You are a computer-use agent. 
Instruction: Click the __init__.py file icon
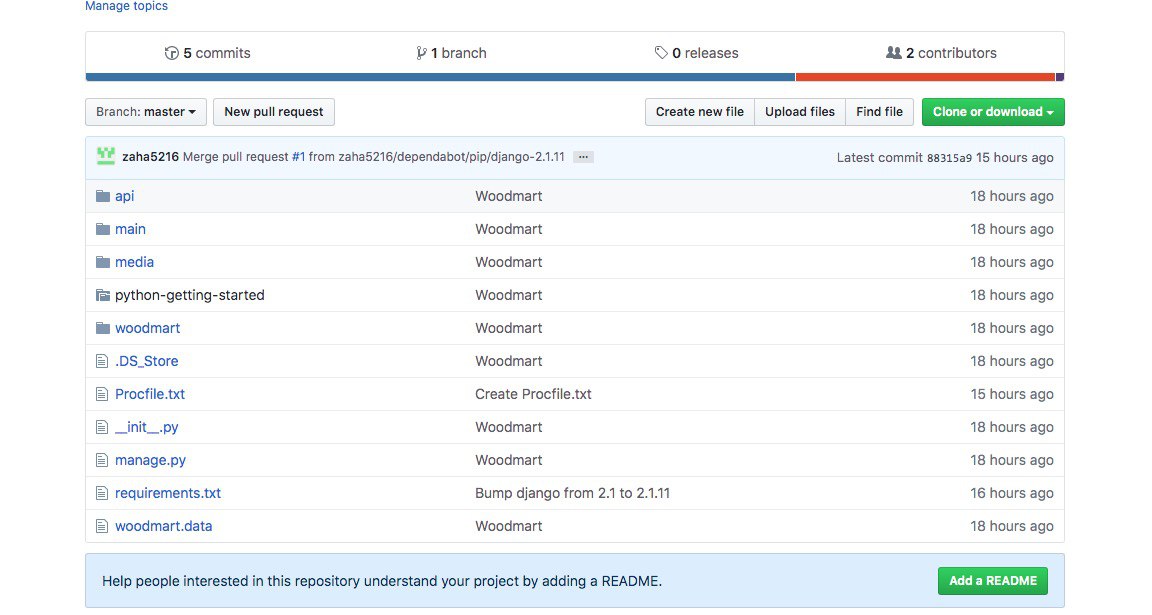pyautogui.click(x=102, y=428)
